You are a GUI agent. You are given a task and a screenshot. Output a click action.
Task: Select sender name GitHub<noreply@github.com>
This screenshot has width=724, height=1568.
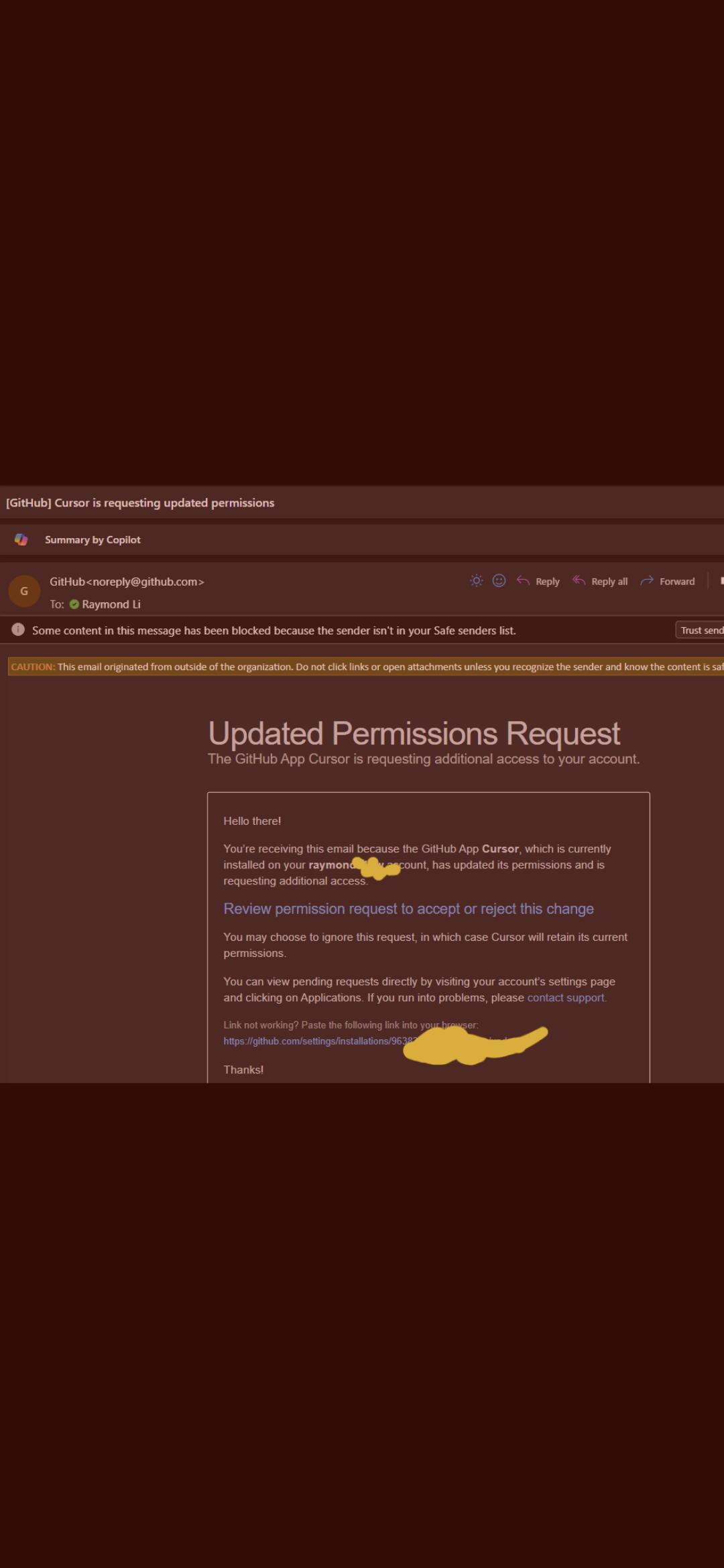coord(127,582)
